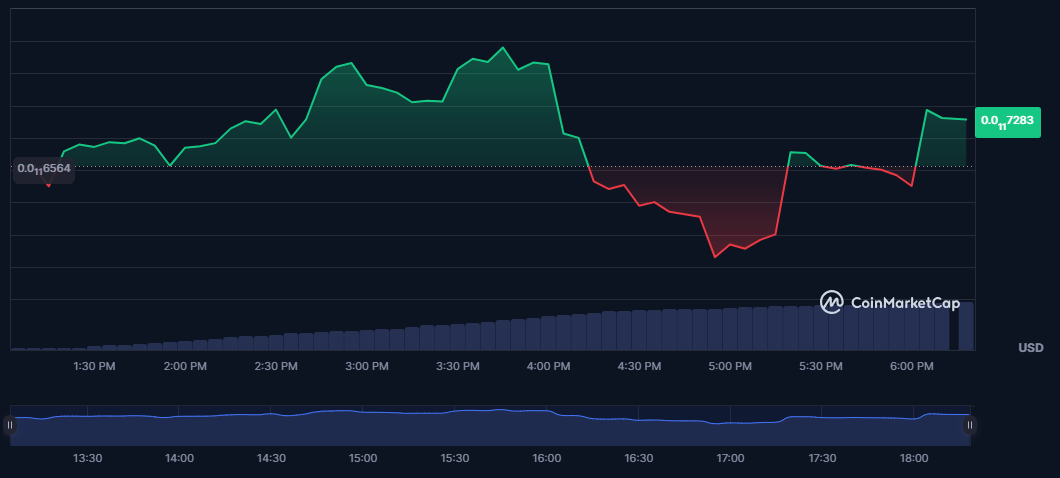Click 13:30 on the navigator timeline
The image size is (1060, 478).
87,458
